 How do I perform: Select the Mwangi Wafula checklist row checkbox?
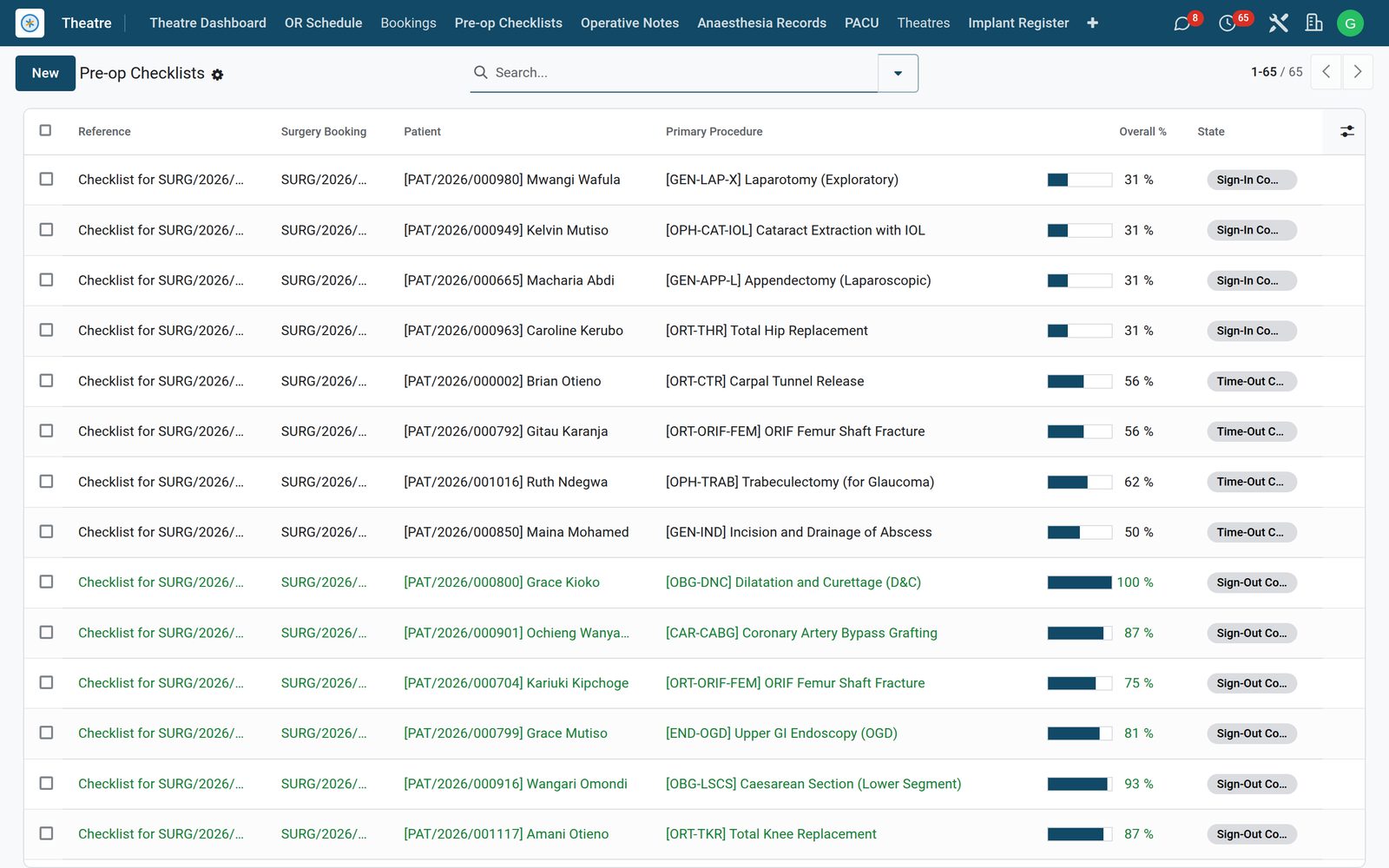pos(46,179)
